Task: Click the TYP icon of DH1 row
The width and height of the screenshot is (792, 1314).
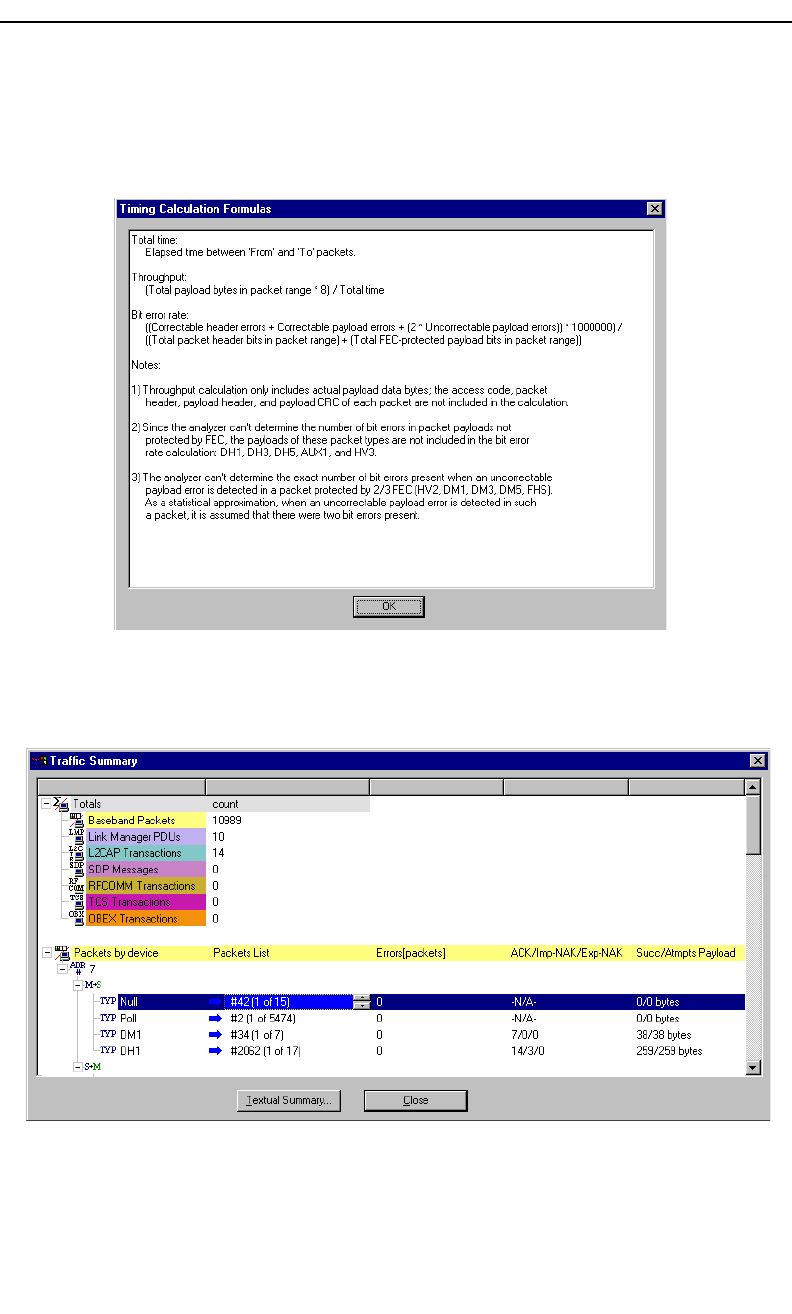Action: [x=108, y=1051]
